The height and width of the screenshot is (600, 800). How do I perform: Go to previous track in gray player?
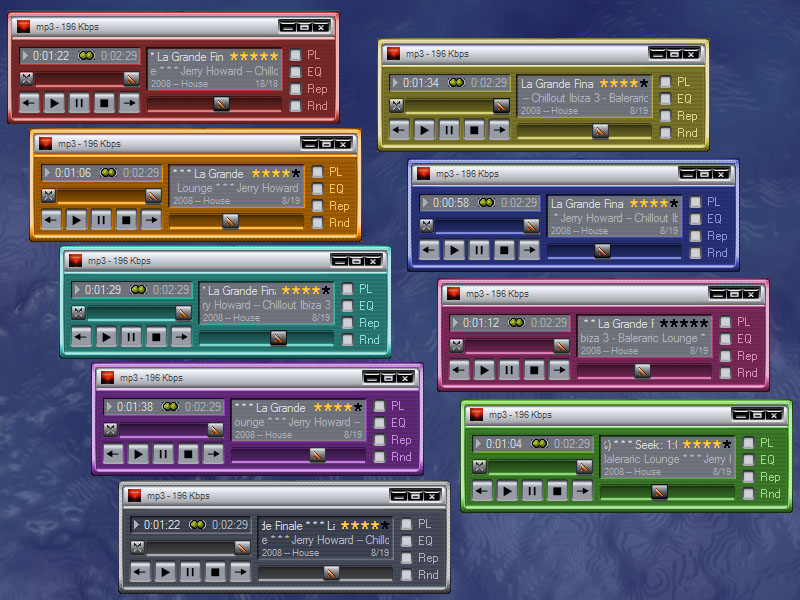(x=141, y=572)
